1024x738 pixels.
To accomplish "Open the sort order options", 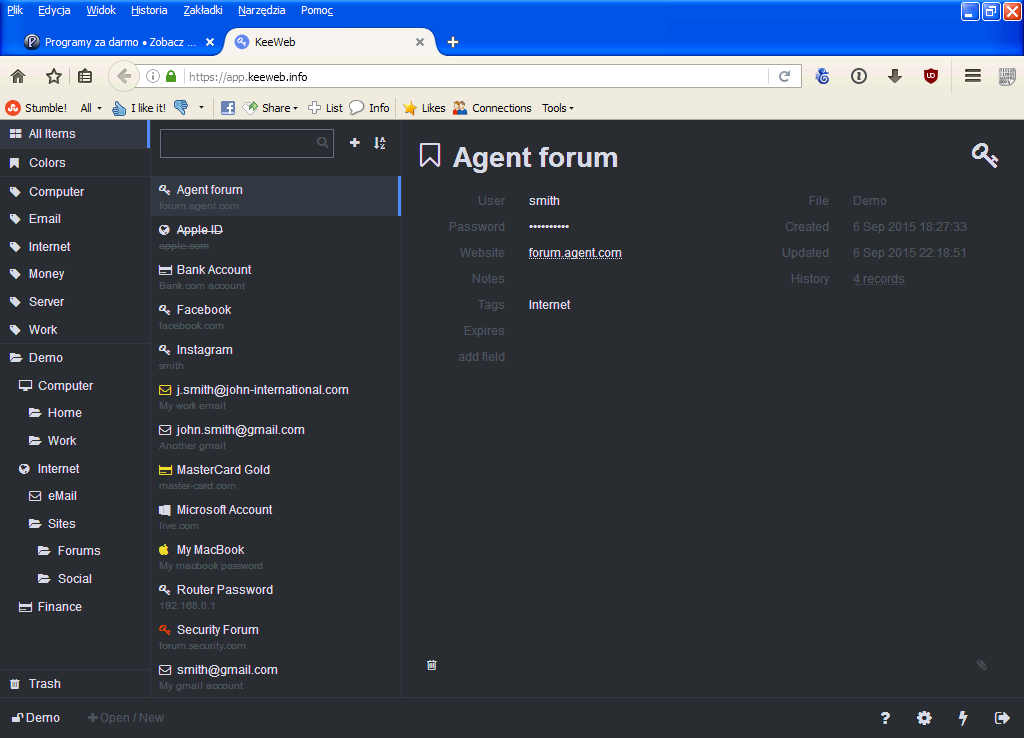I will pos(379,143).
